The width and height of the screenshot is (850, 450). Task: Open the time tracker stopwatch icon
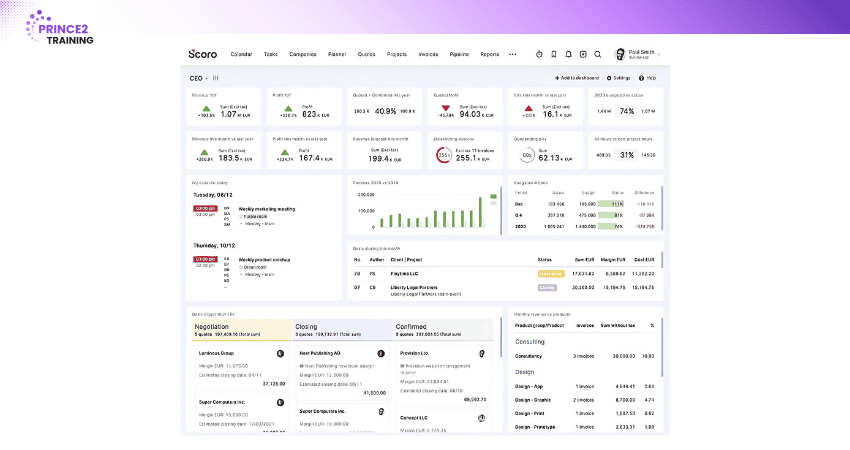pos(538,54)
